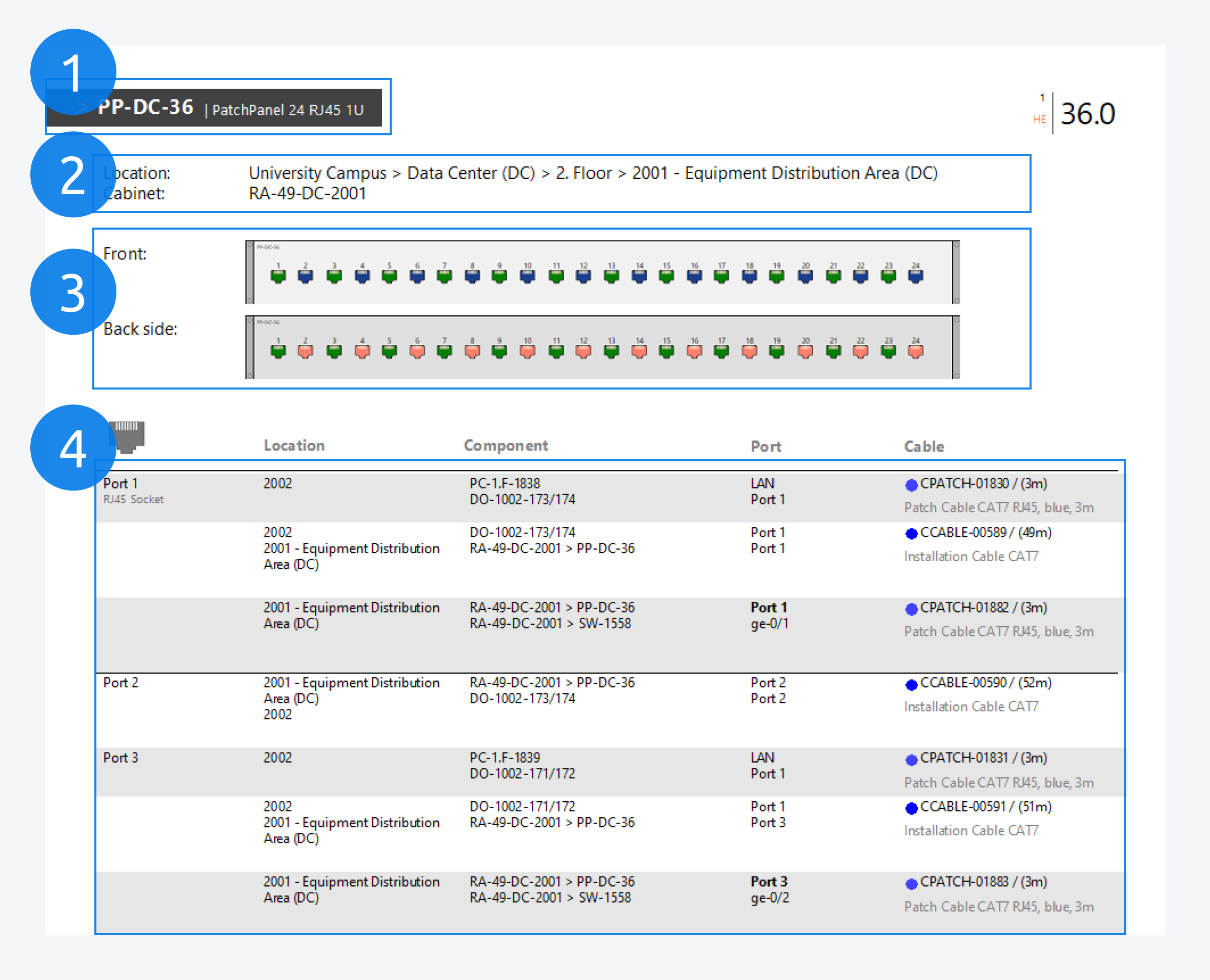Screen dimensions: 1210x980
Task: Toggle the red occupancy marker at back port 8
Action: click(472, 350)
